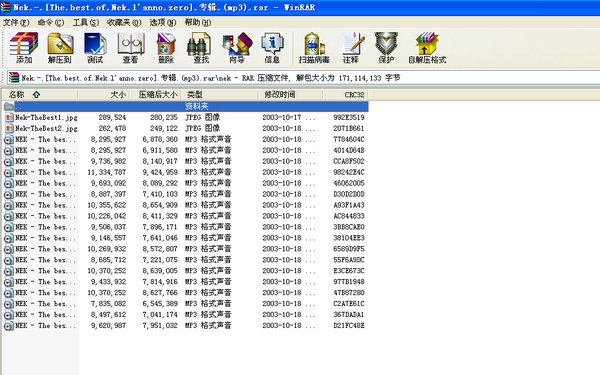Click the CRC value E3CB673C
Image resolution: width=600 pixels, height=375 pixels.
click(x=349, y=271)
